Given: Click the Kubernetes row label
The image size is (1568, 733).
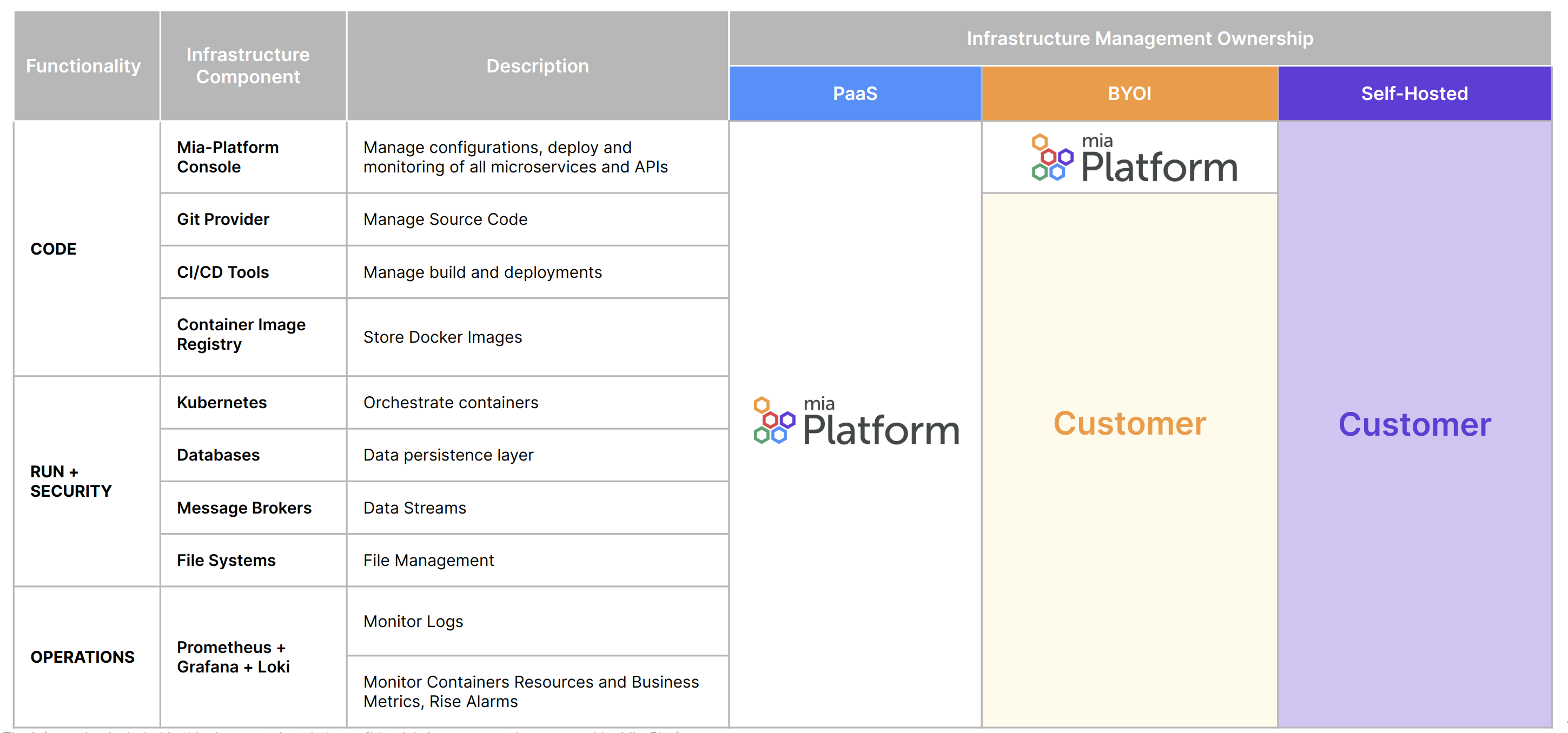Looking at the screenshot, I should tap(222, 402).
